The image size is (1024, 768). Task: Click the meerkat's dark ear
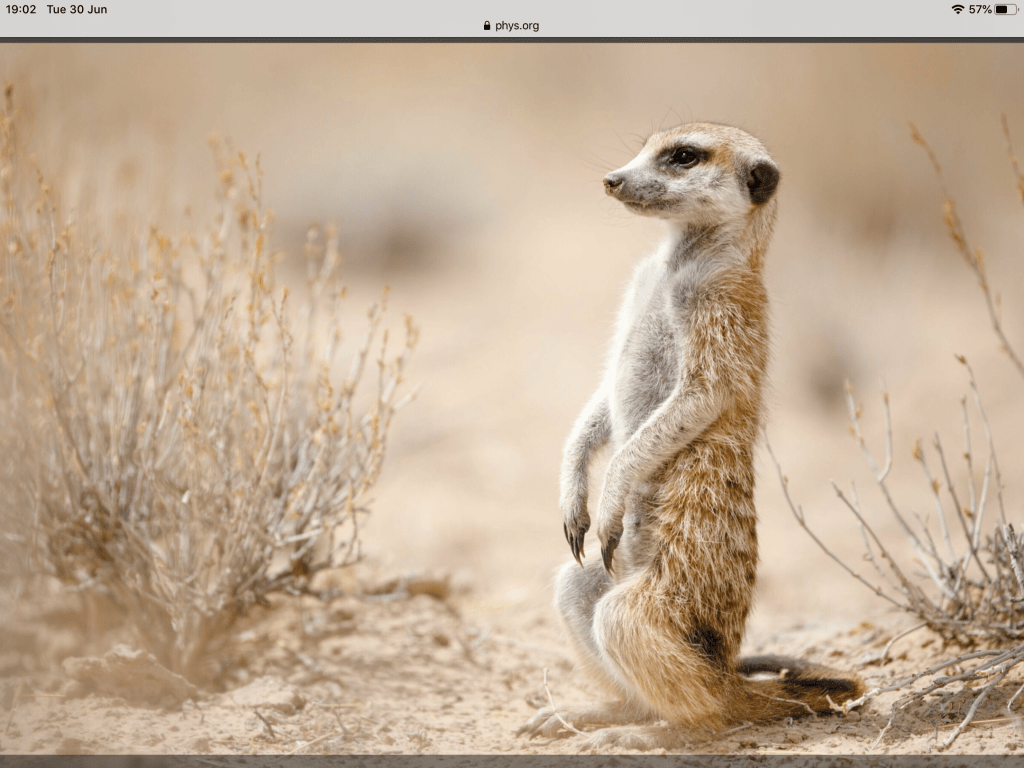762,181
